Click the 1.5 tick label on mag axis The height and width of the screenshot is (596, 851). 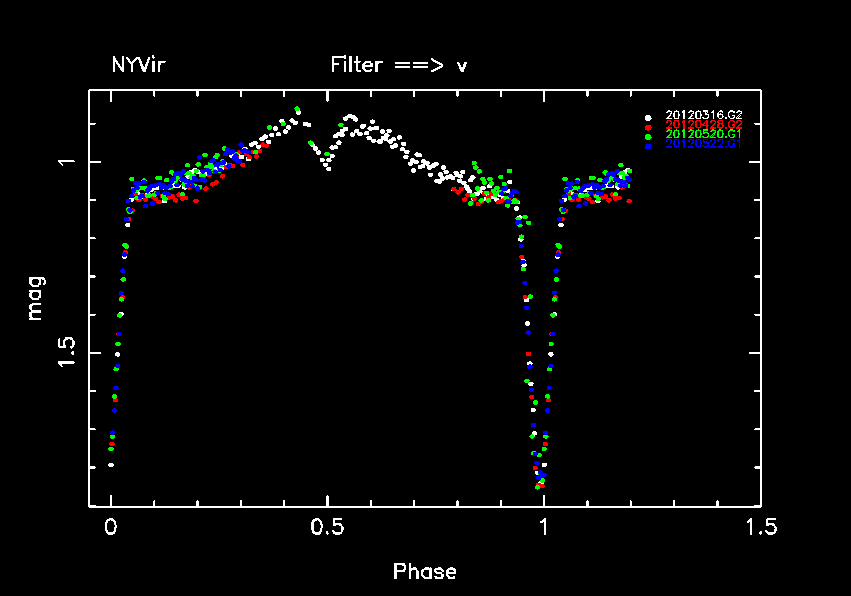pos(67,353)
